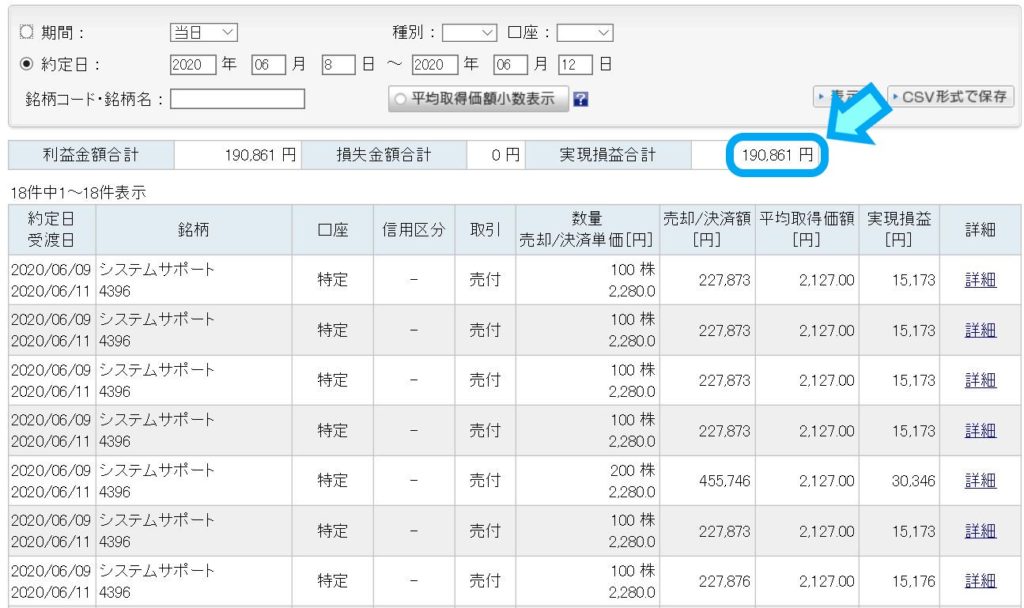Select the 期間 radio button

(x=26, y=31)
